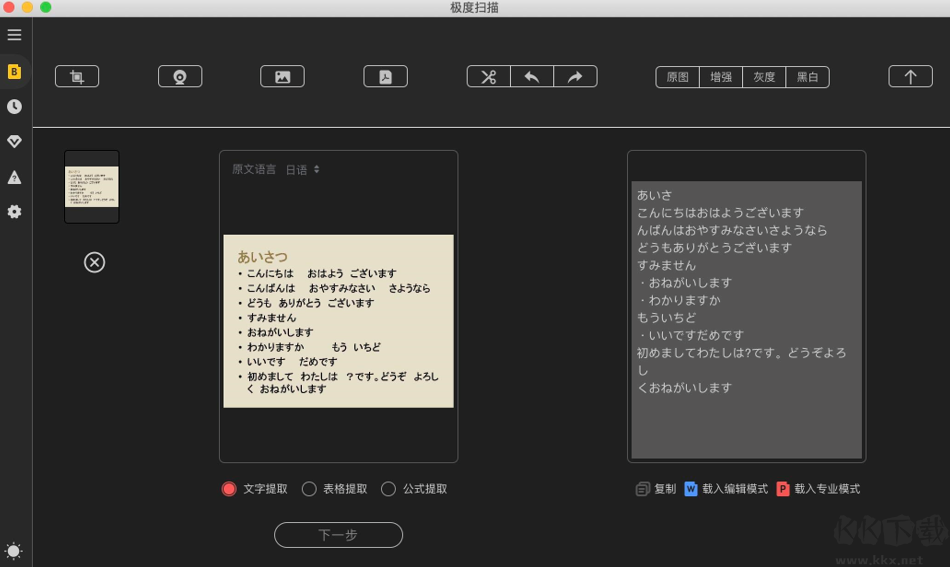Open 日语 source language dropdown

point(302,170)
